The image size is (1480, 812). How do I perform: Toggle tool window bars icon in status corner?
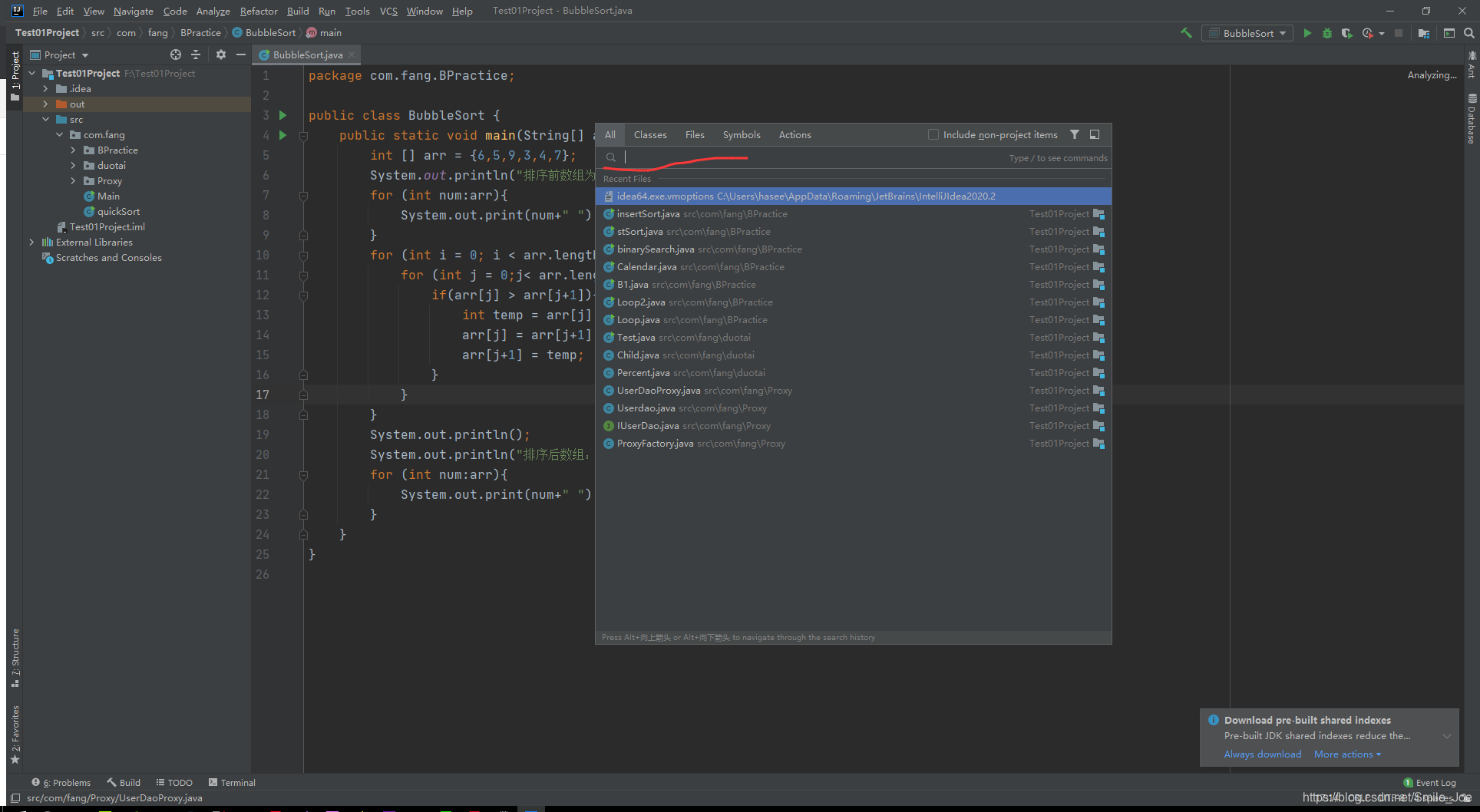click(x=15, y=798)
